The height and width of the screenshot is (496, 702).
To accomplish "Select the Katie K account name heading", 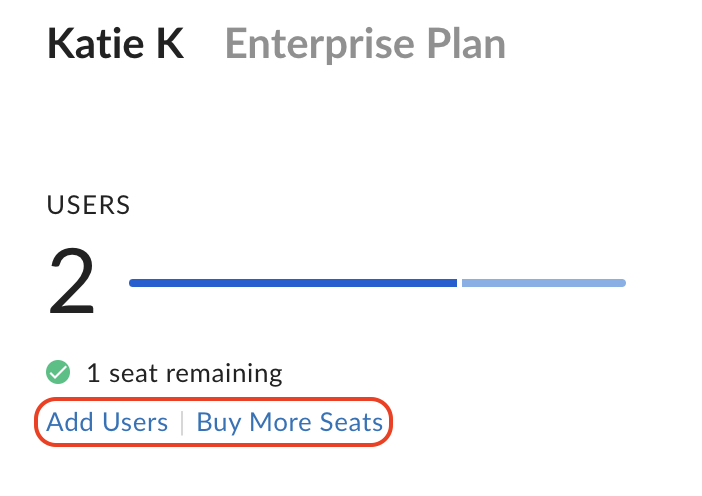I will 115,45.
